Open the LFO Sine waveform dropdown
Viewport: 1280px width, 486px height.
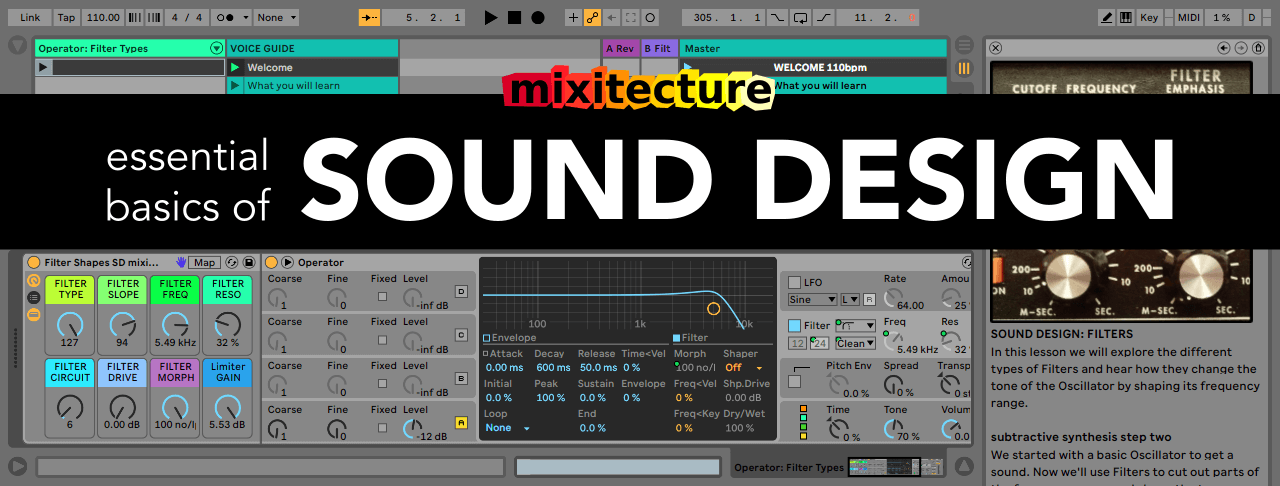point(812,299)
